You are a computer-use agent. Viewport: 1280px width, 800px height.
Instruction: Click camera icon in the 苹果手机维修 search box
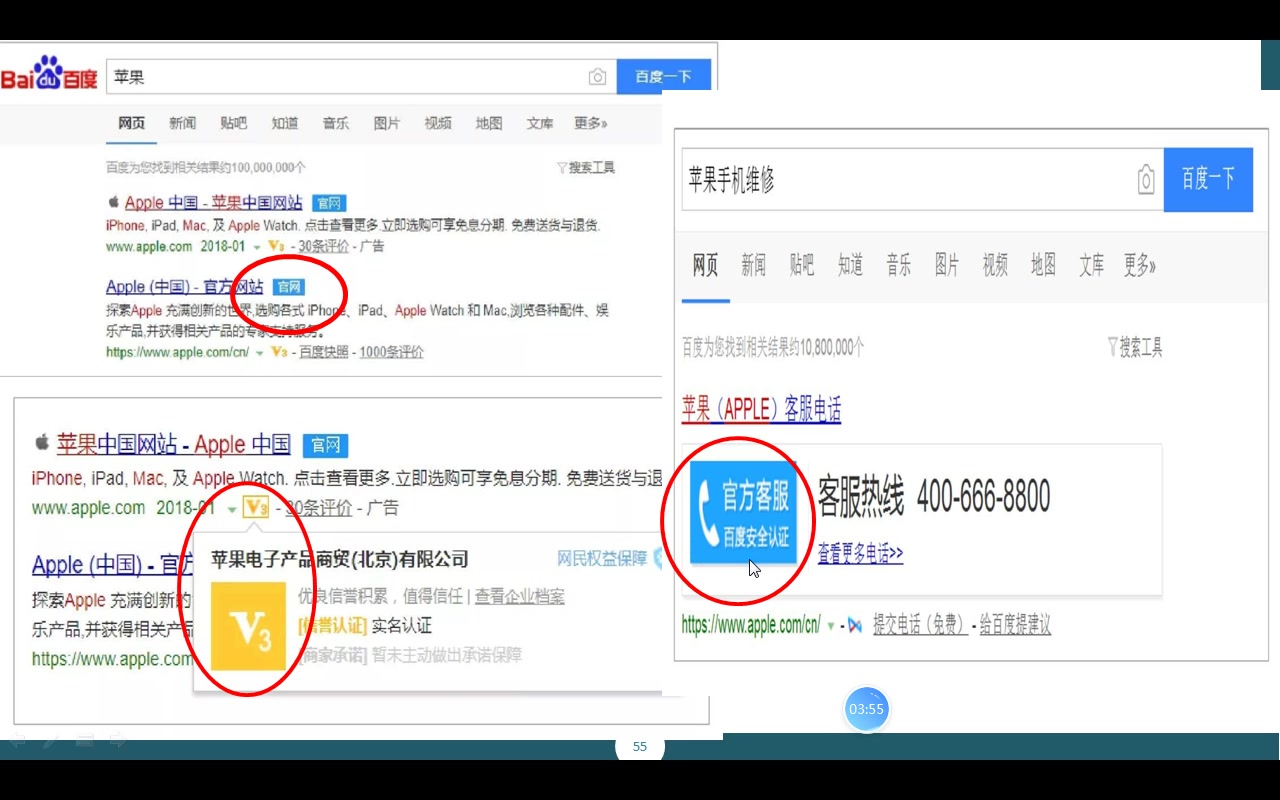1146,180
